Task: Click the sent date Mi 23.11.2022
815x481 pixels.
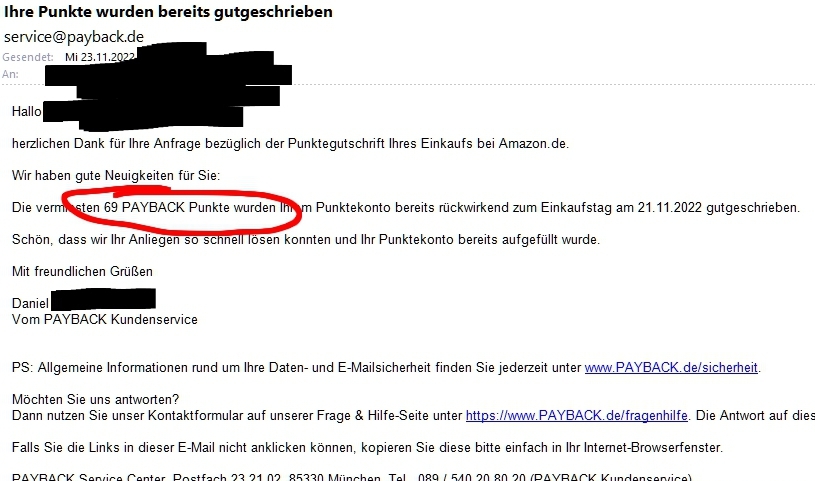Action: (100, 57)
